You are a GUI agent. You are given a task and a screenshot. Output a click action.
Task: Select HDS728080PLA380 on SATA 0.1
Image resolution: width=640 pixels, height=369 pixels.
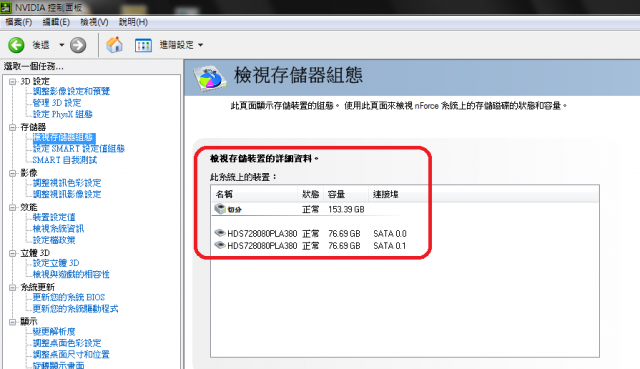(x=262, y=246)
